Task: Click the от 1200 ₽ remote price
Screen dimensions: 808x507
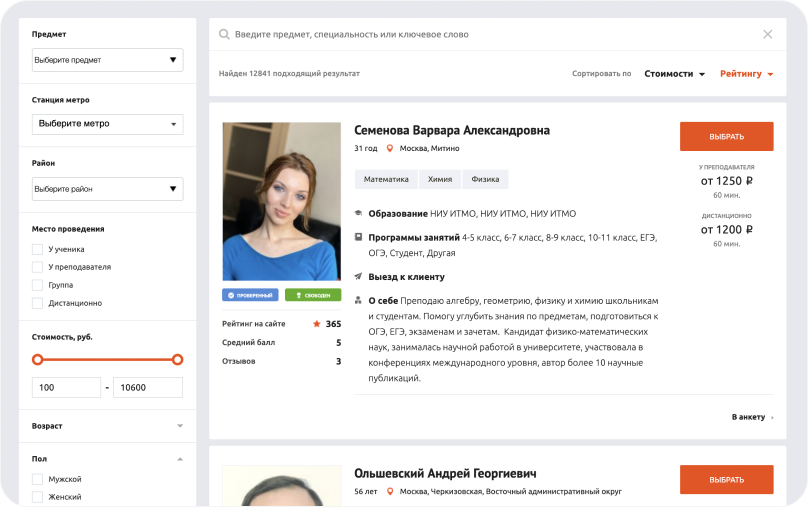Action: (x=727, y=229)
